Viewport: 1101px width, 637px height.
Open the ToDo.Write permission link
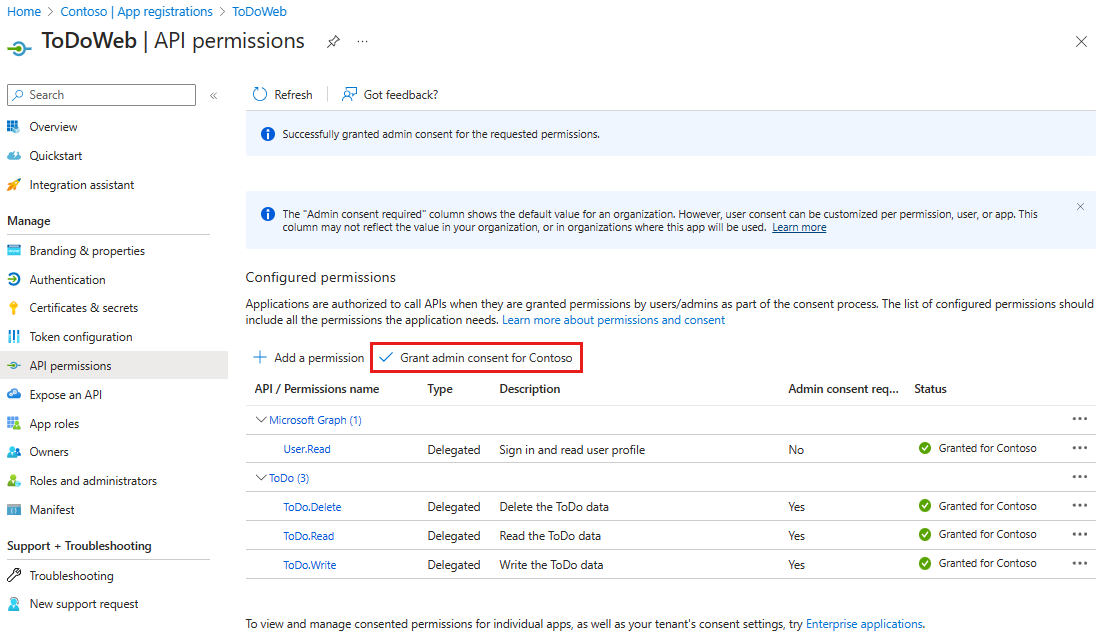[310, 564]
